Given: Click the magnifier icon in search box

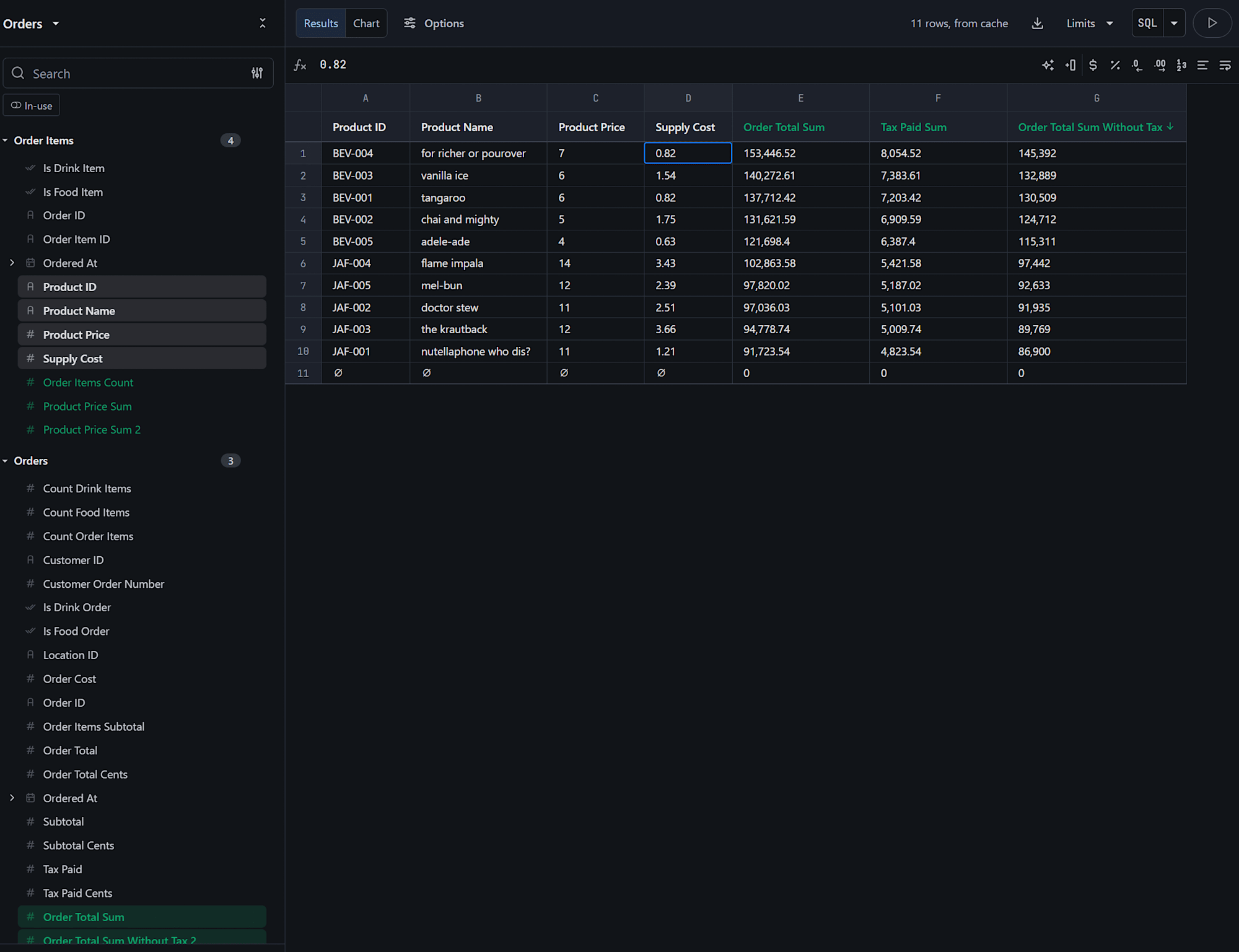Looking at the screenshot, I should click(x=18, y=73).
